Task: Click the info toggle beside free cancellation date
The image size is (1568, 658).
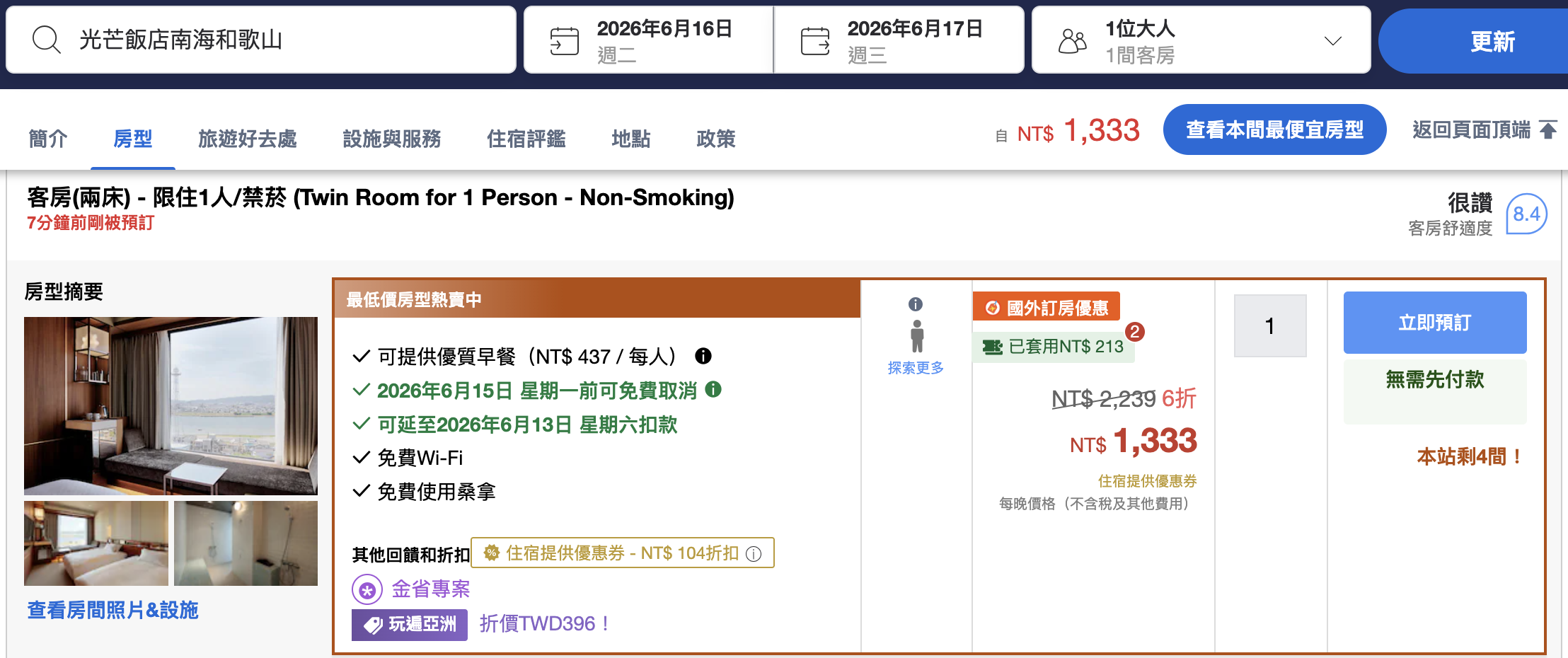Action: coord(716,390)
